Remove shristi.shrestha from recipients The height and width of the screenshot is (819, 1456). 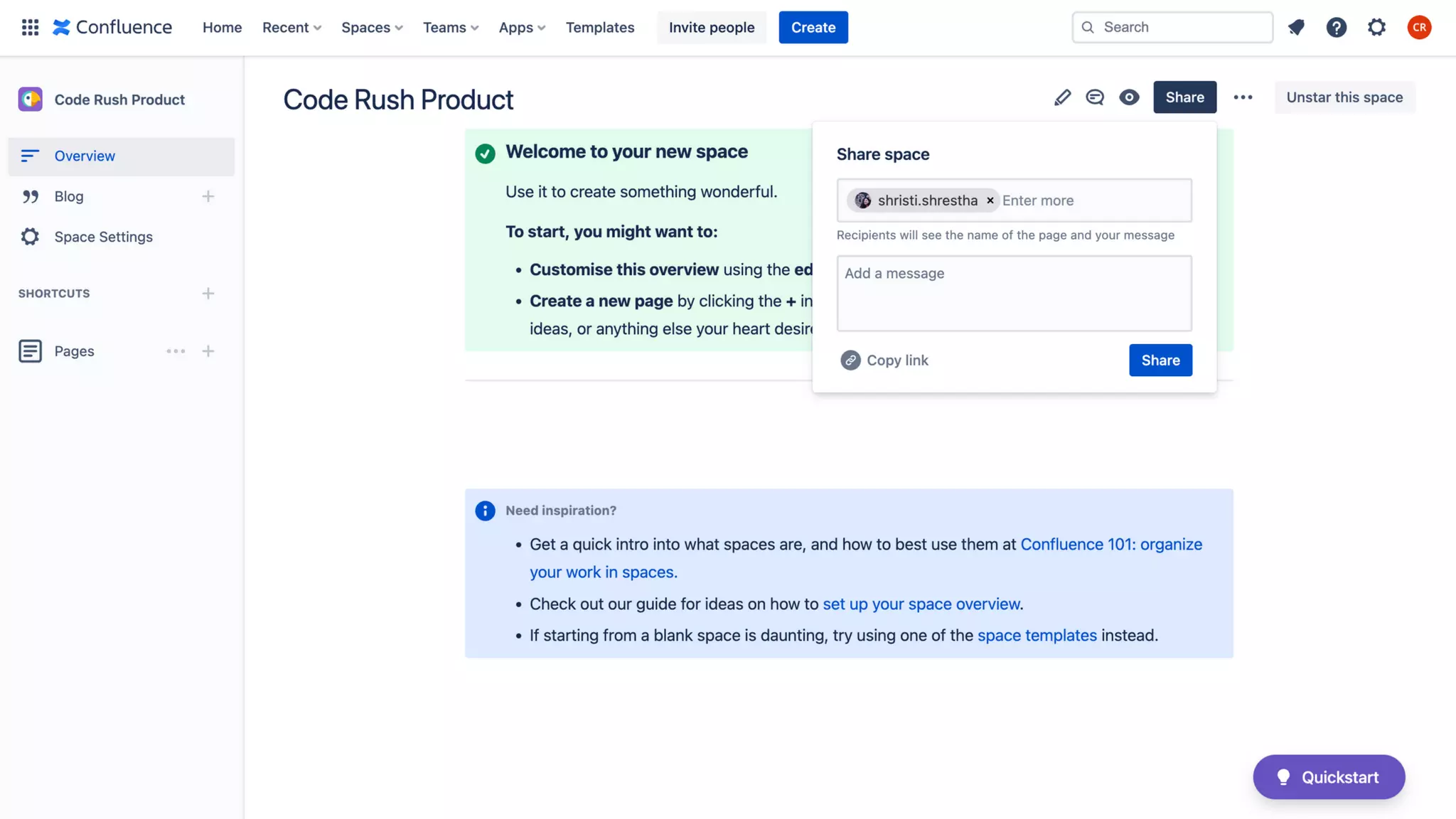pos(990,200)
